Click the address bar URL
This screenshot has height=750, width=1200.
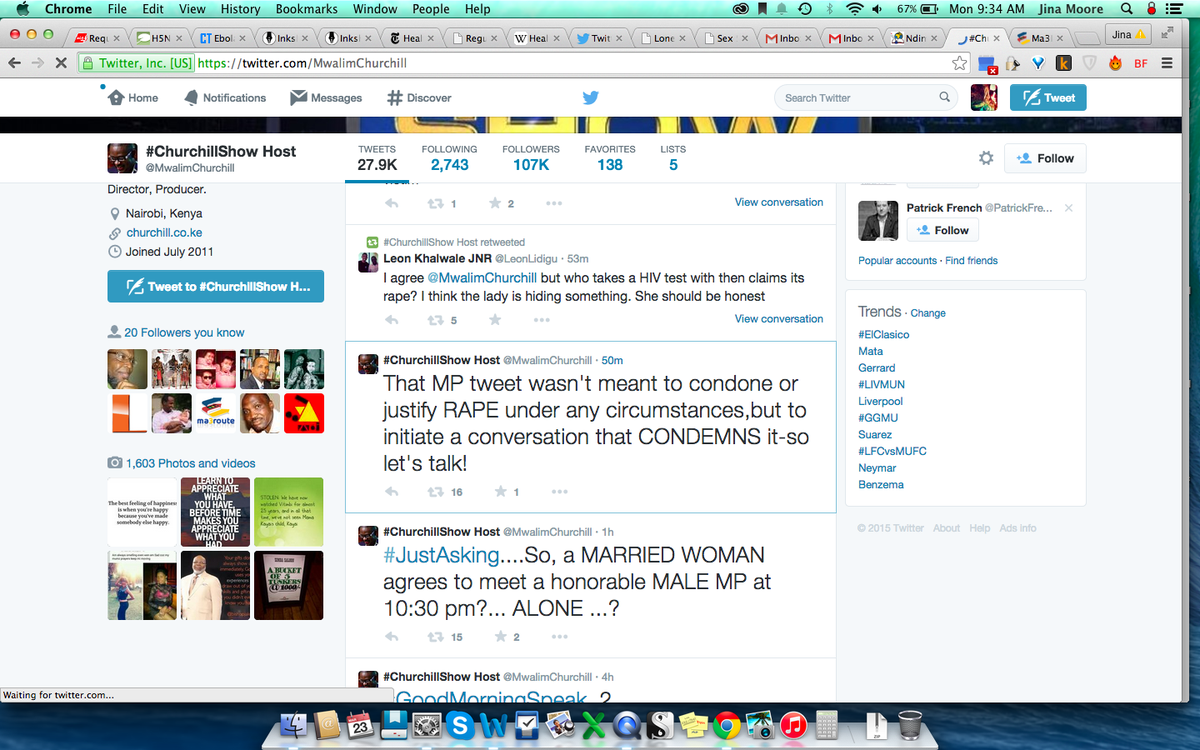302,63
